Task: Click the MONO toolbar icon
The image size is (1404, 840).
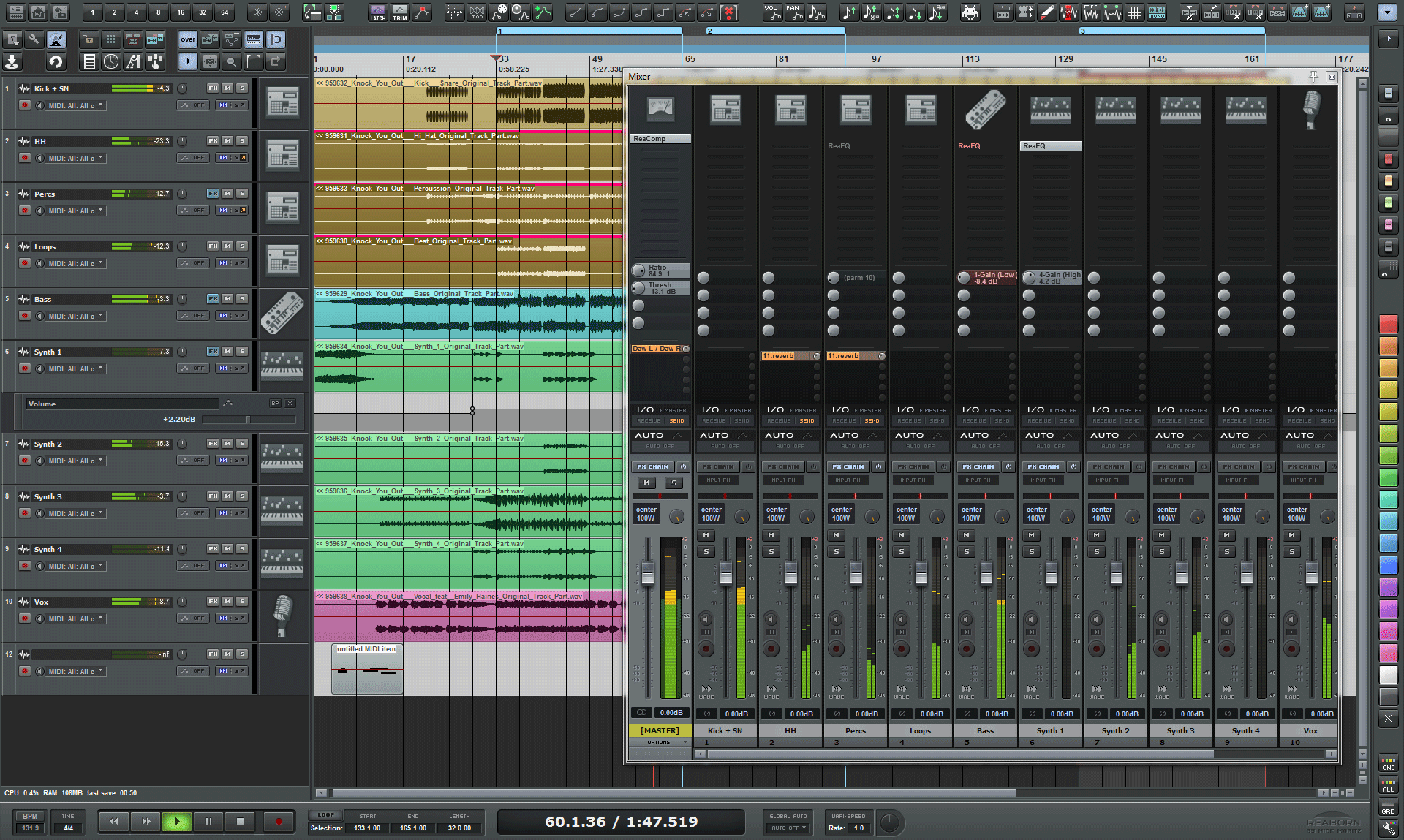Action: coord(1157,12)
